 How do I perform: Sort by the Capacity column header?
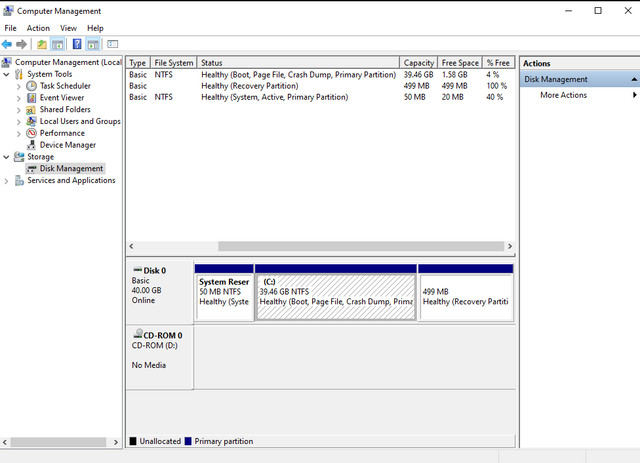(419, 63)
